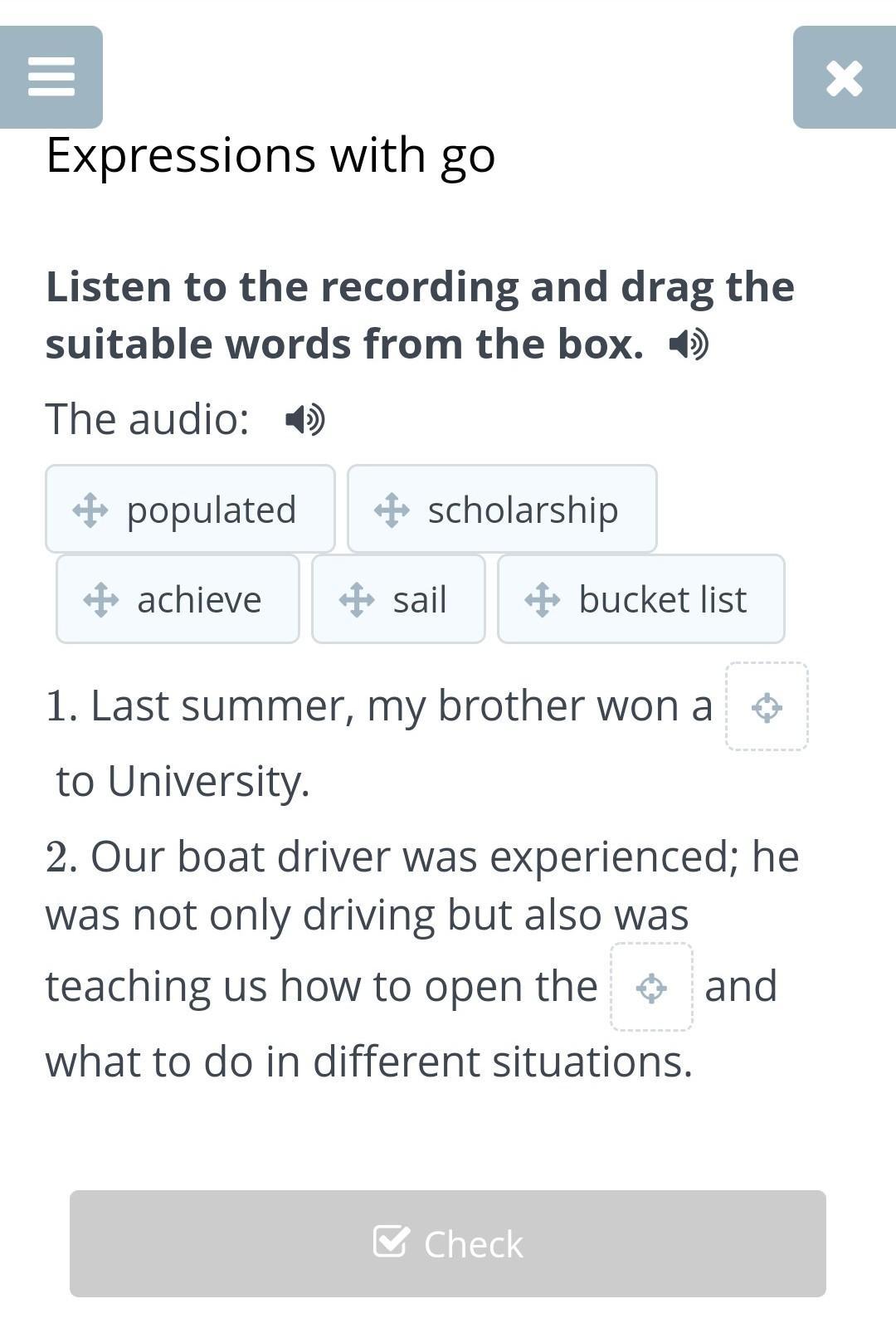The width and height of the screenshot is (896, 1323).
Task: Click the drag handle icon on 'achieve'
Action: click(101, 599)
